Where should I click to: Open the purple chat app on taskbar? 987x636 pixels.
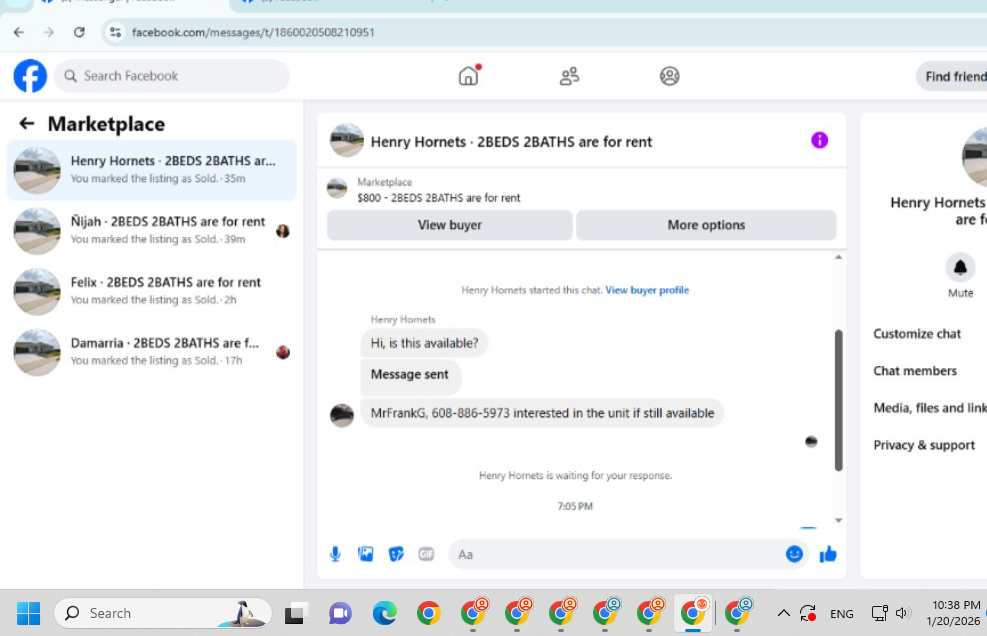pyautogui.click(x=340, y=613)
